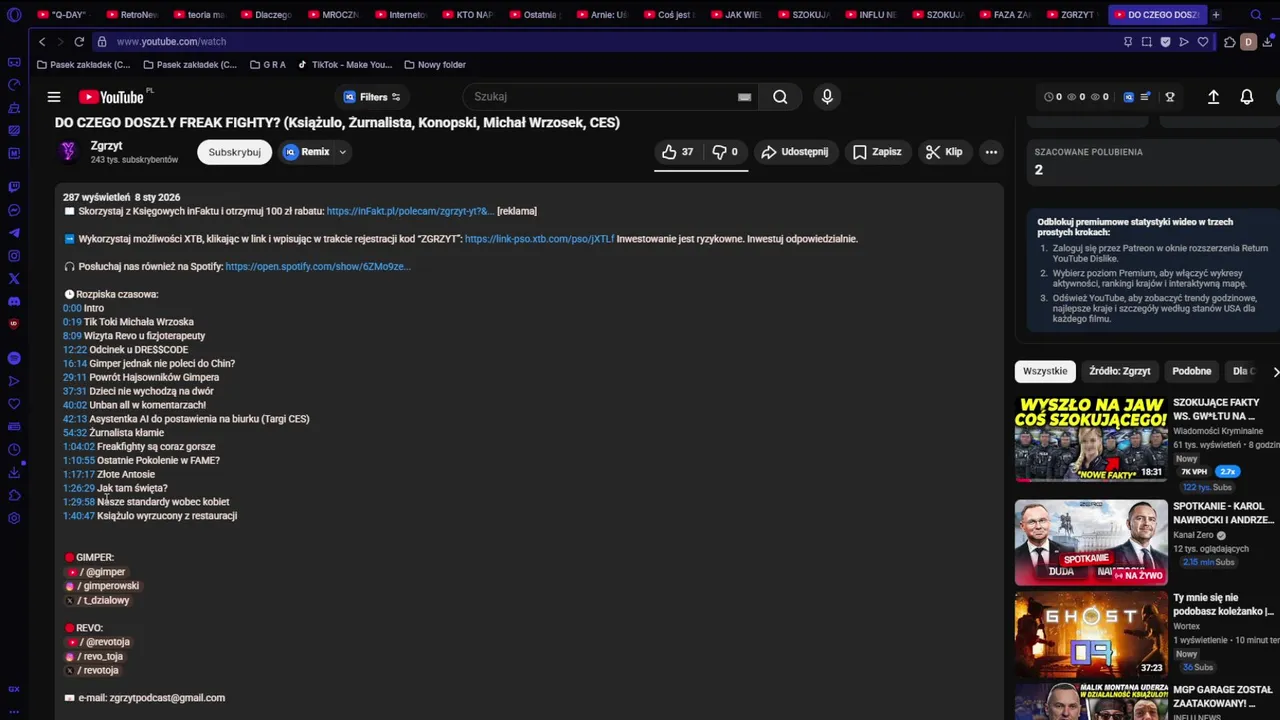Click the upload arrow icon in header

click(1213, 97)
